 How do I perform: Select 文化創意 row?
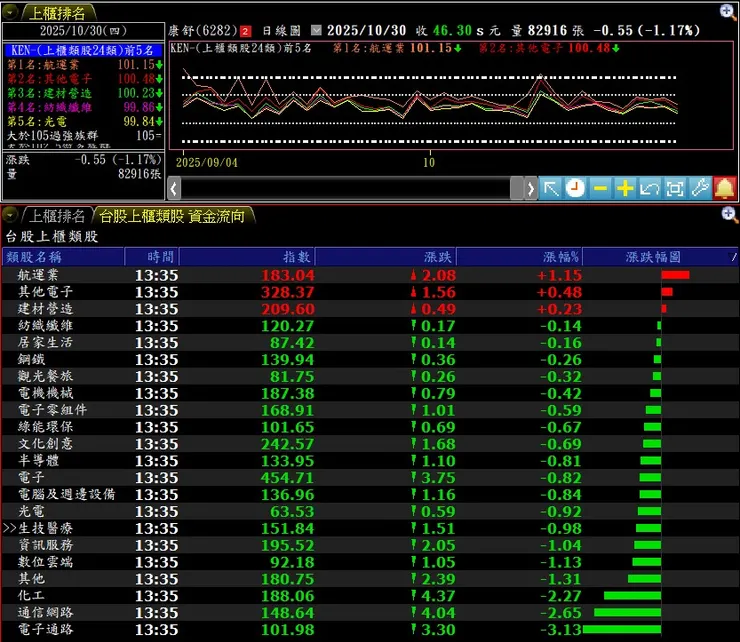coord(370,444)
